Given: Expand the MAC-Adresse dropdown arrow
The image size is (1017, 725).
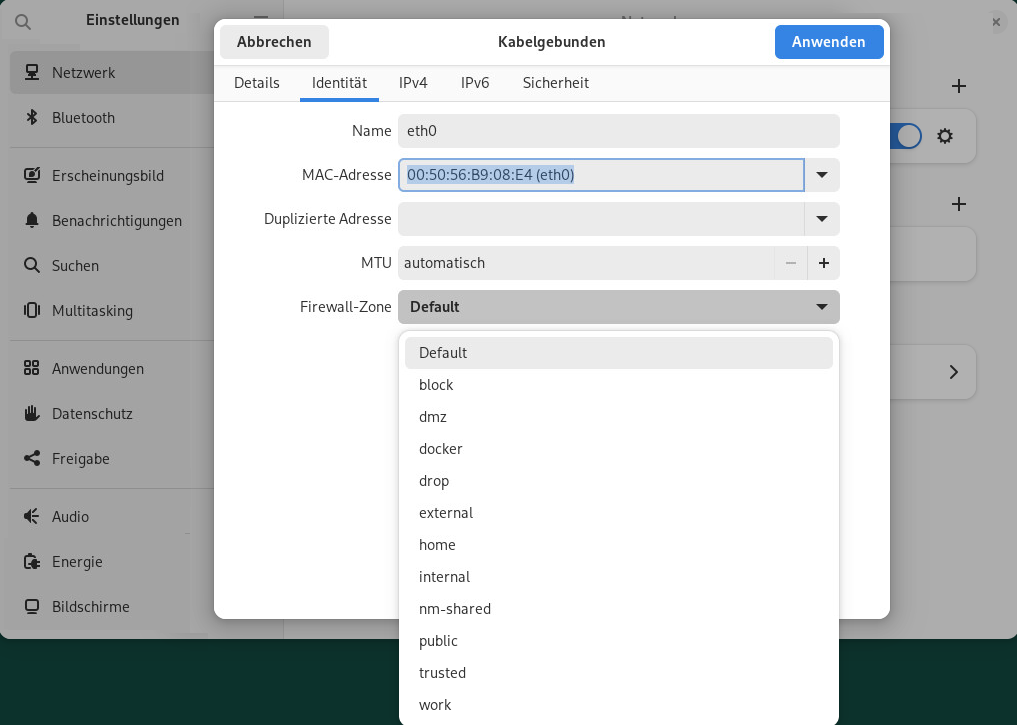Looking at the screenshot, I should [822, 175].
